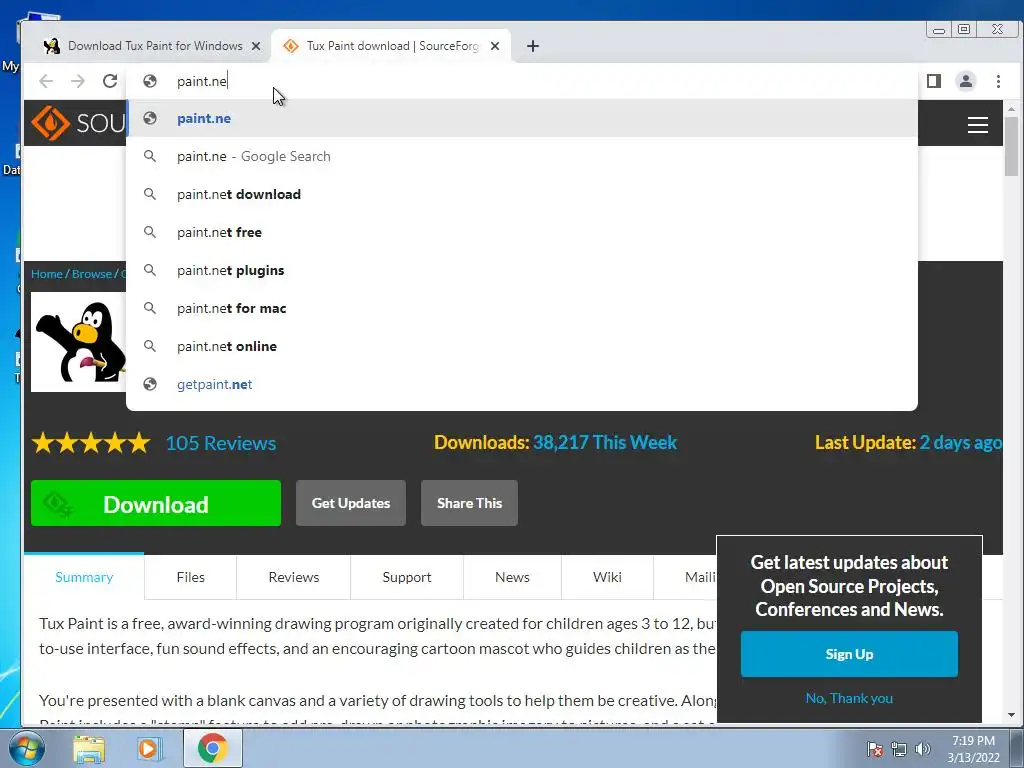
Task: Click the five-star rating
Action: 91,443
